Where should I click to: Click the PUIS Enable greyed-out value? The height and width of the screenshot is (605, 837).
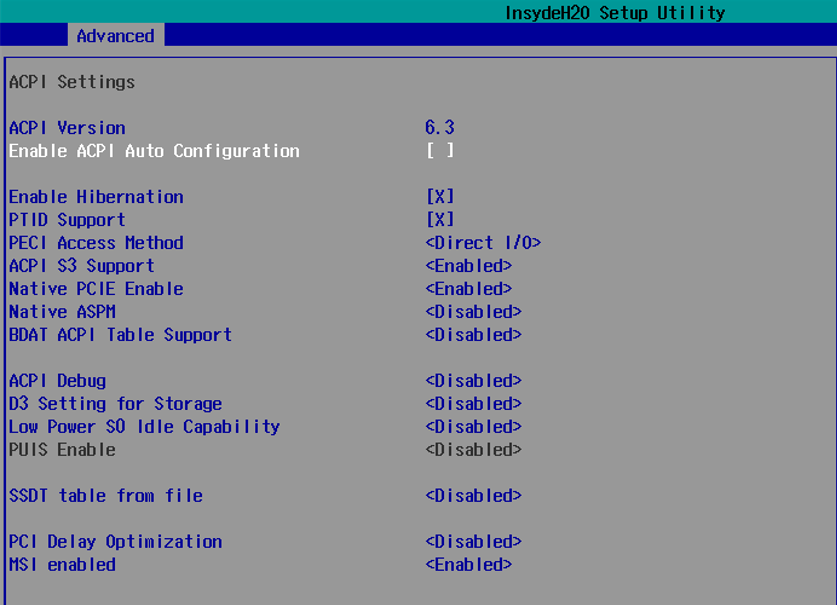473,450
